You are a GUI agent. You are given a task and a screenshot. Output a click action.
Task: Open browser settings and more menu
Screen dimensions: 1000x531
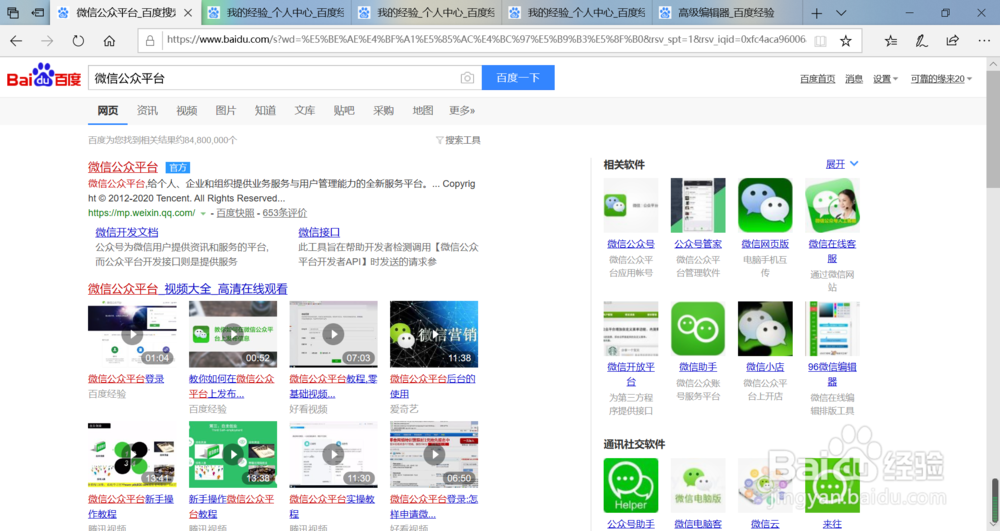pyautogui.click(x=984, y=41)
